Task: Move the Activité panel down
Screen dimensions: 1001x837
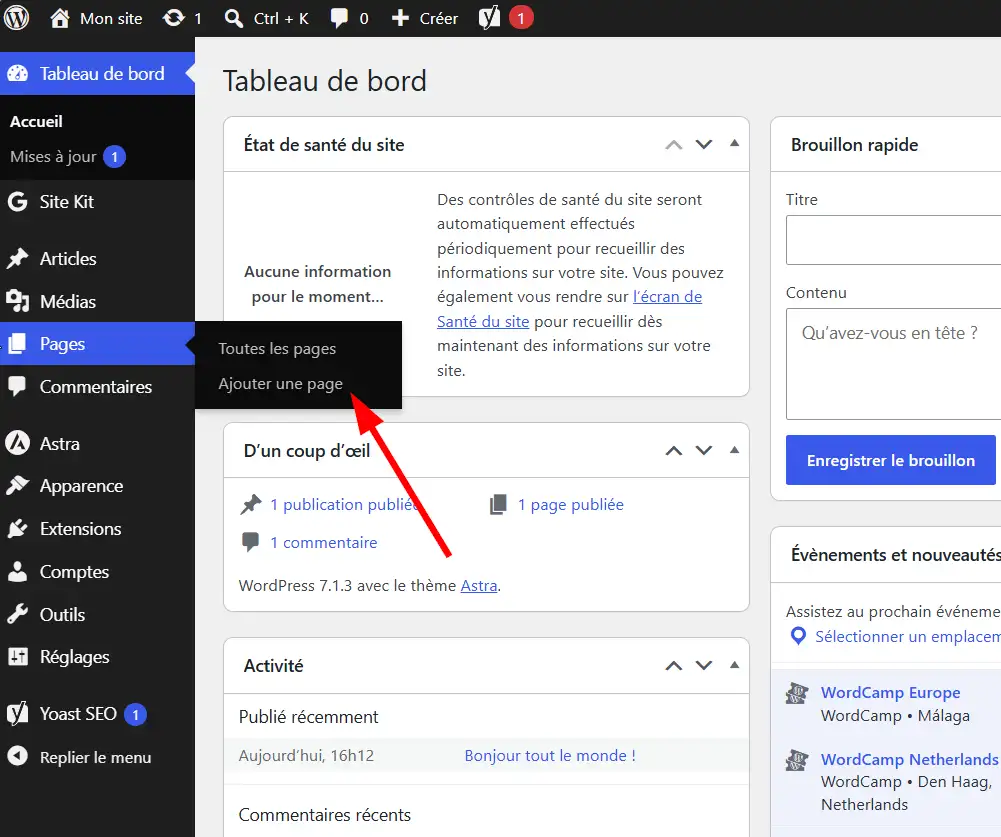Action: (704, 666)
